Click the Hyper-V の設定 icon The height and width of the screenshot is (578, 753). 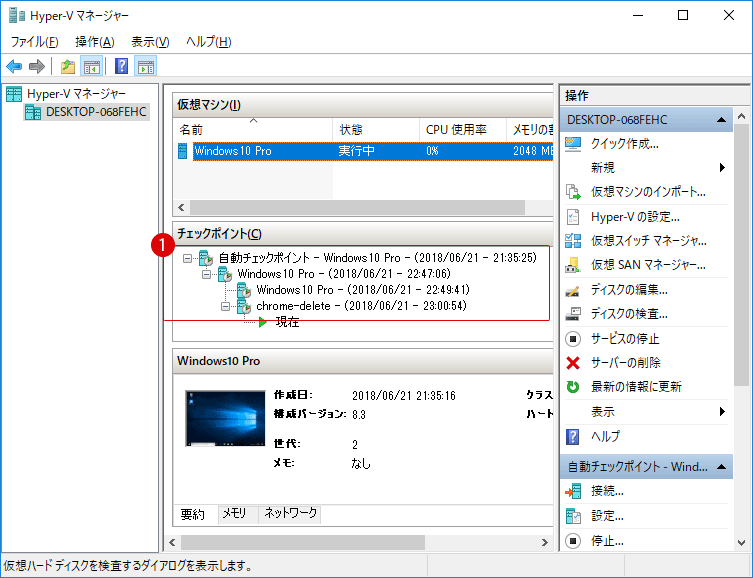[573, 217]
